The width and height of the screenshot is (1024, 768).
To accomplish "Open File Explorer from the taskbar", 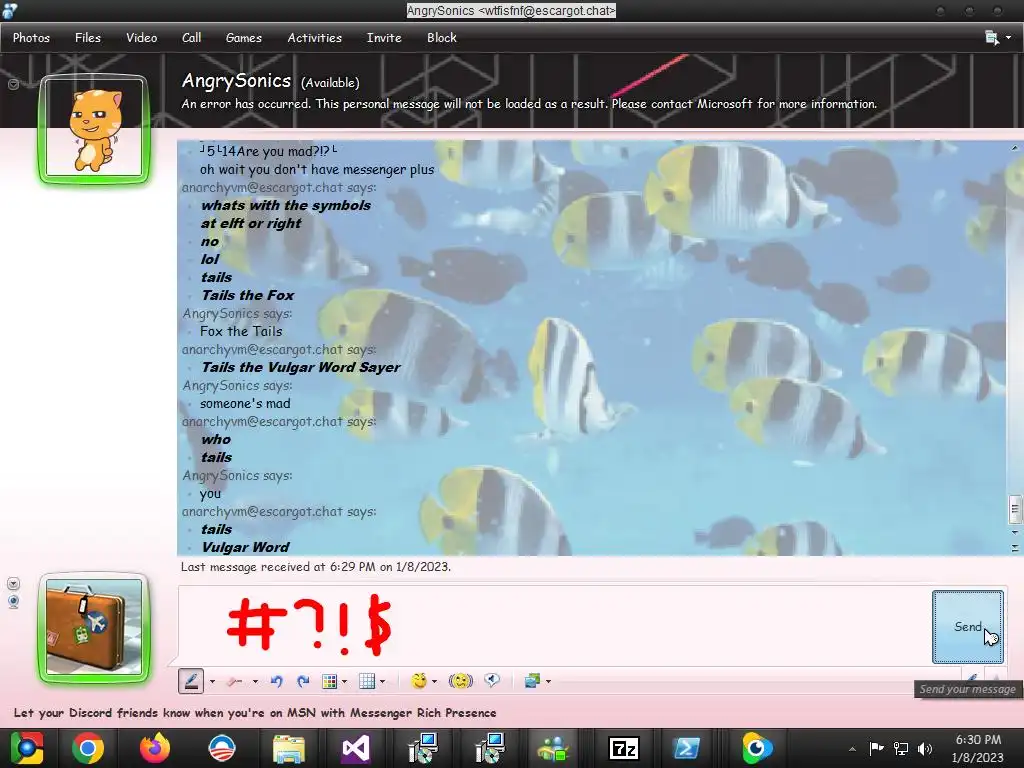I will [289, 748].
